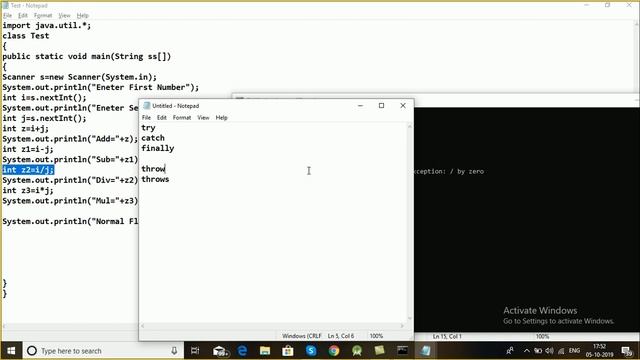
Task: Open Sticky Notes from the taskbar
Action: click(x=380, y=350)
